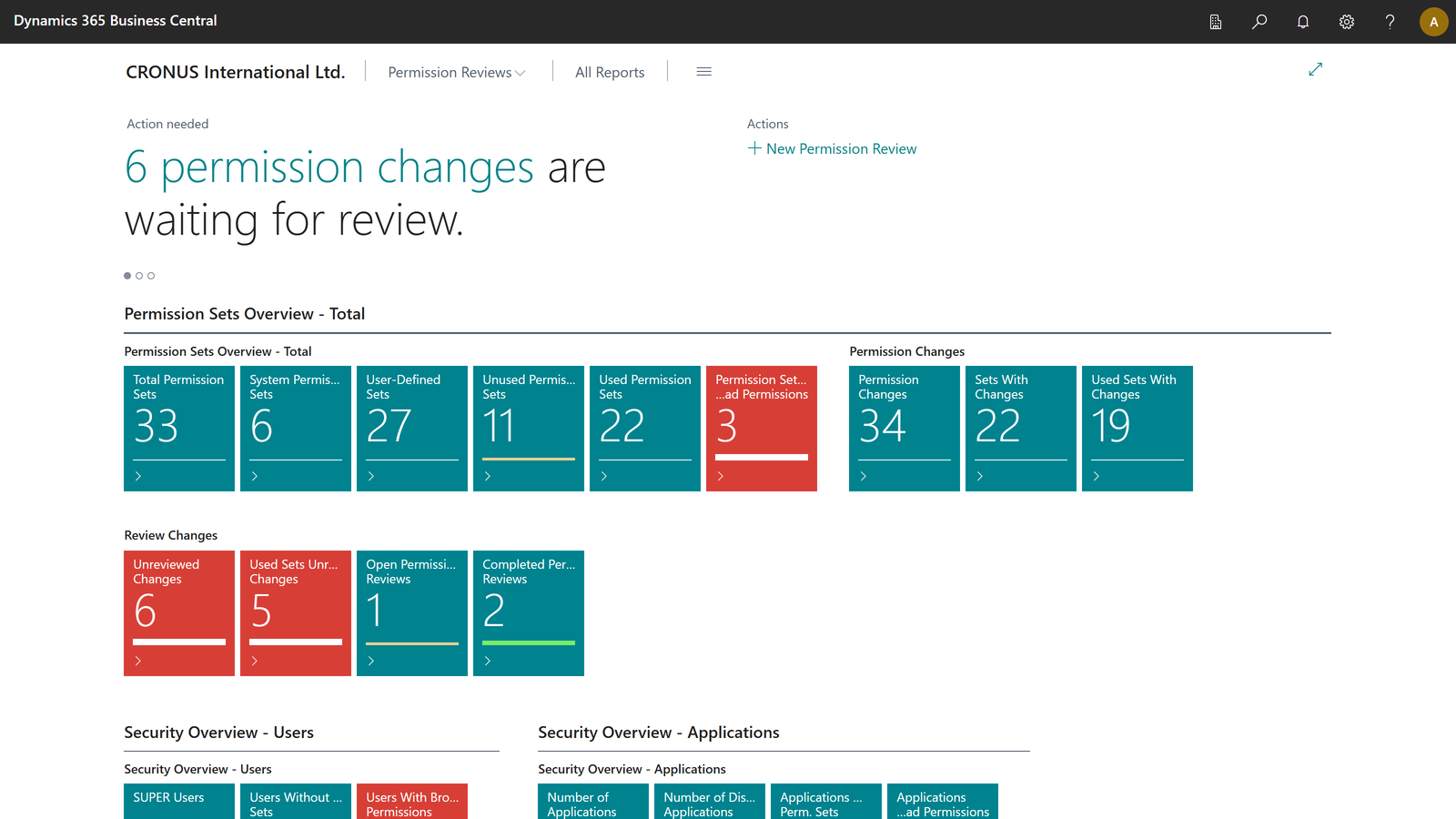Viewport: 1456px width, 819px height.
Task: Click the hamburger more-actions menu icon
Action: coord(703,72)
